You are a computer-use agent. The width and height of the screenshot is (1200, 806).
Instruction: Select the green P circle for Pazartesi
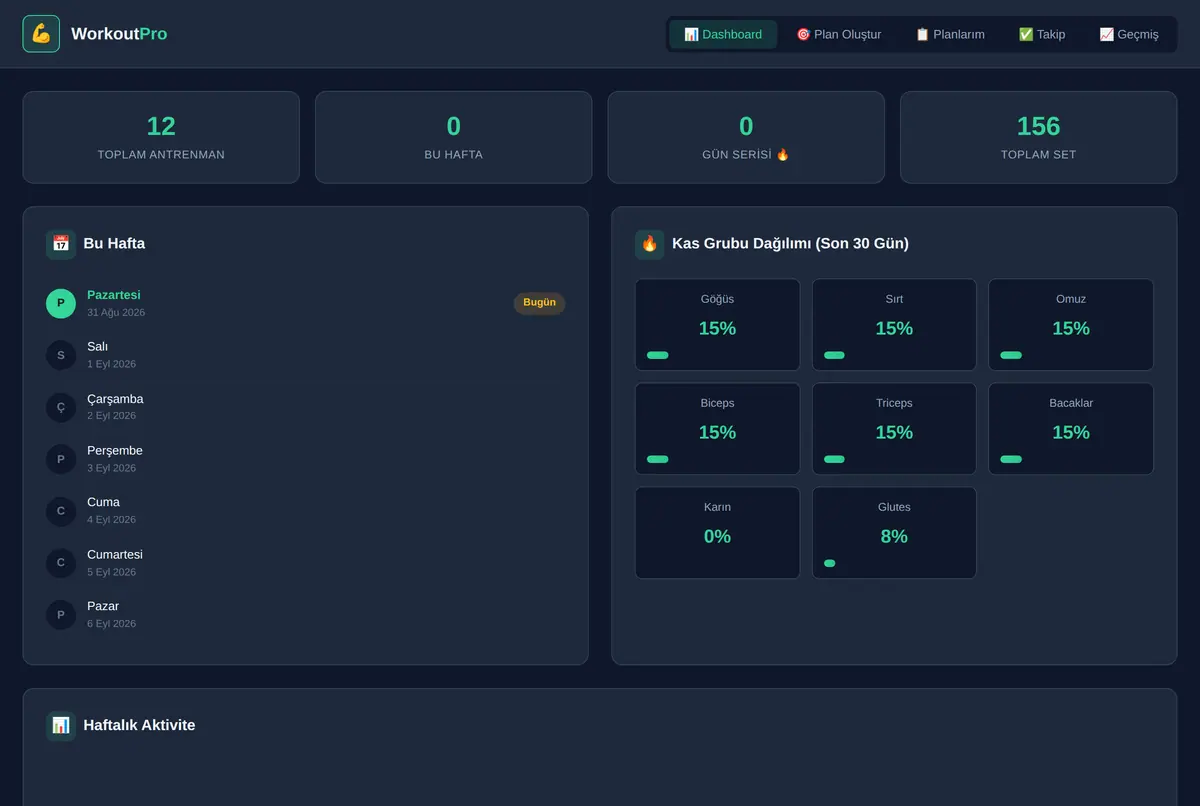tap(61, 303)
